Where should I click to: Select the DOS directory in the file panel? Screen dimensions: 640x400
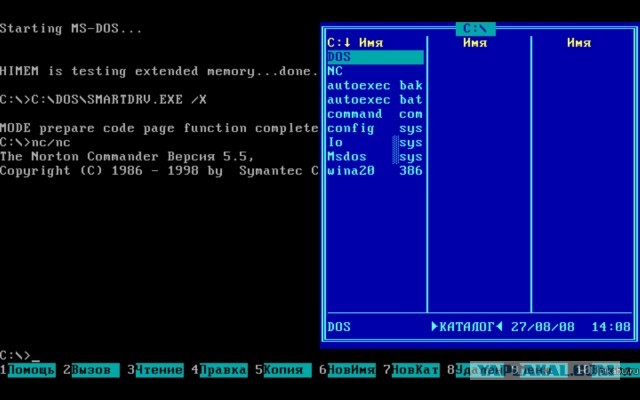[x=375, y=57]
